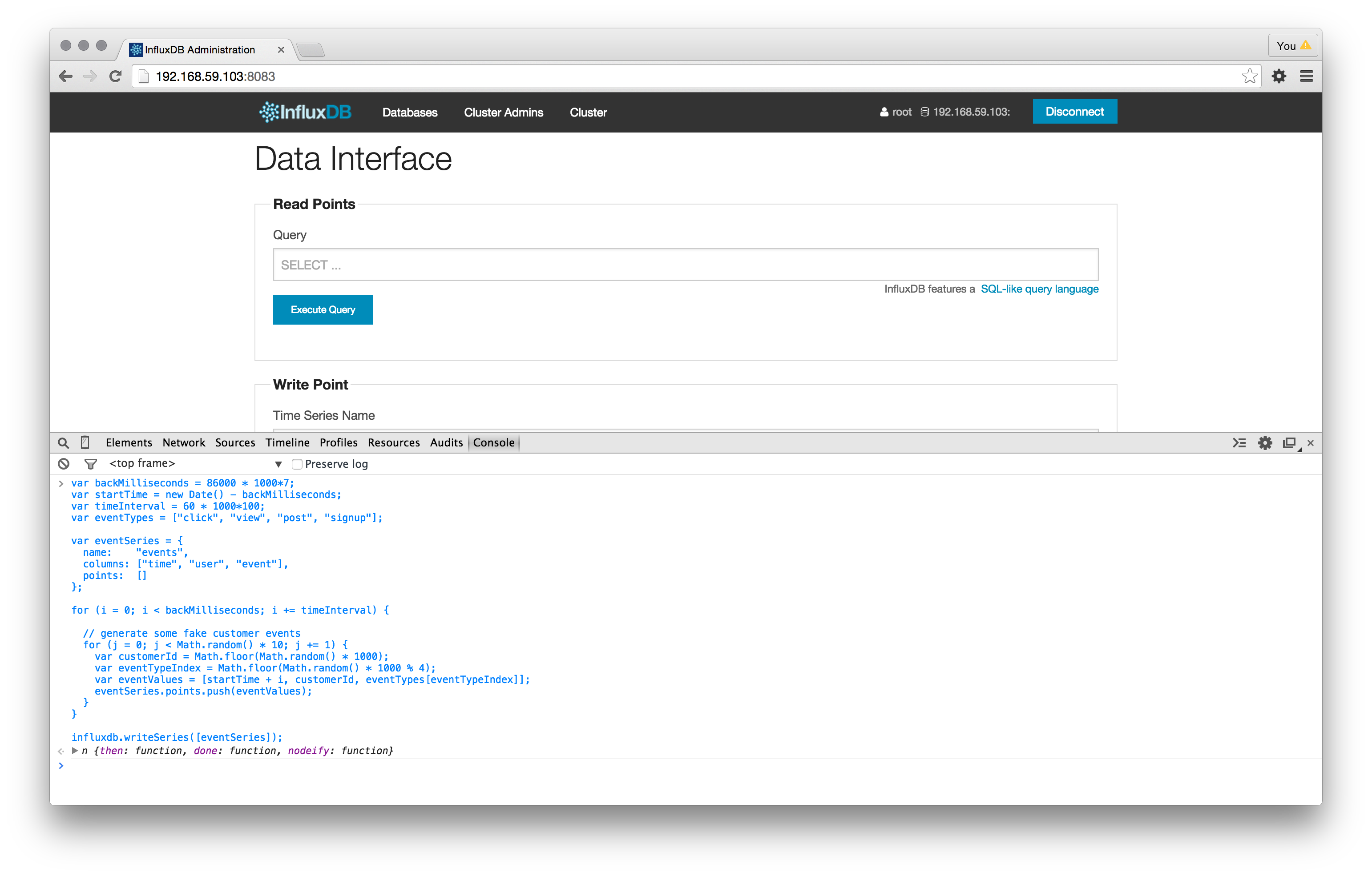Click the InfluxDB logo in the navbar
Screen dimensions: 1372x876
pos(305,112)
